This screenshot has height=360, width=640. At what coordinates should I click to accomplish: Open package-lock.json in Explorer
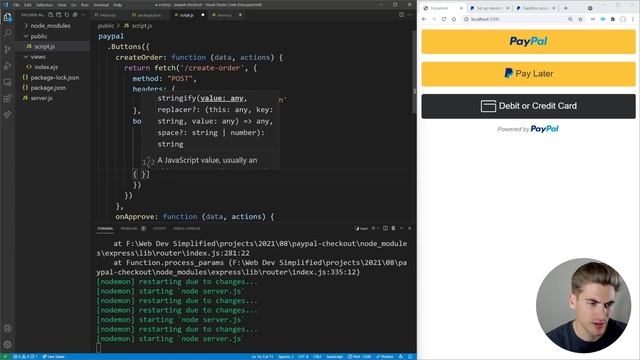coord(53,78)
